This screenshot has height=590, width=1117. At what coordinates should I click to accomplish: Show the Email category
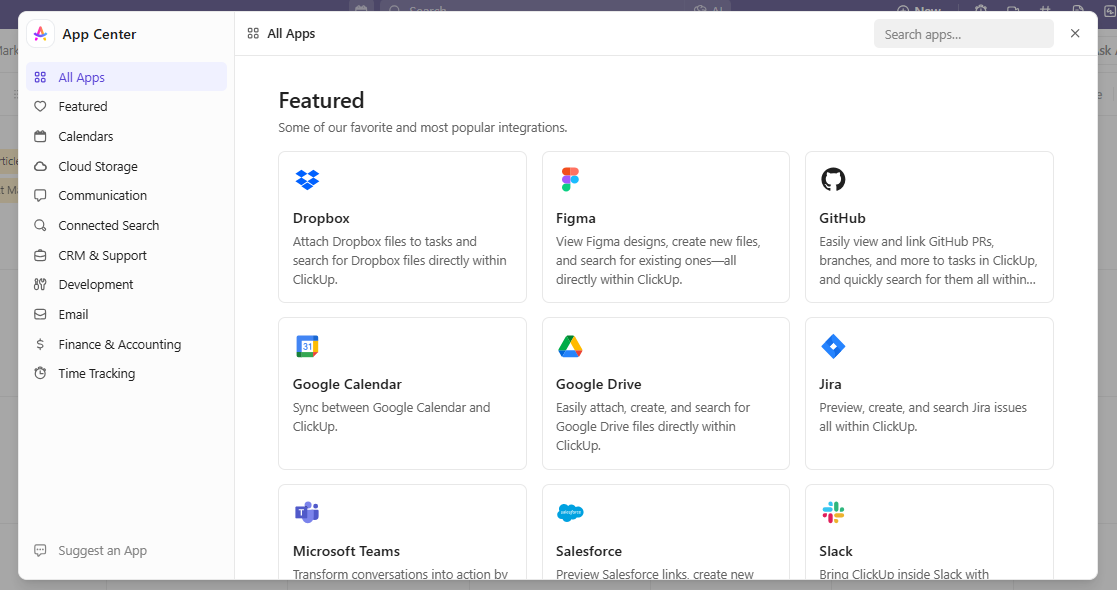pos(126,314)
